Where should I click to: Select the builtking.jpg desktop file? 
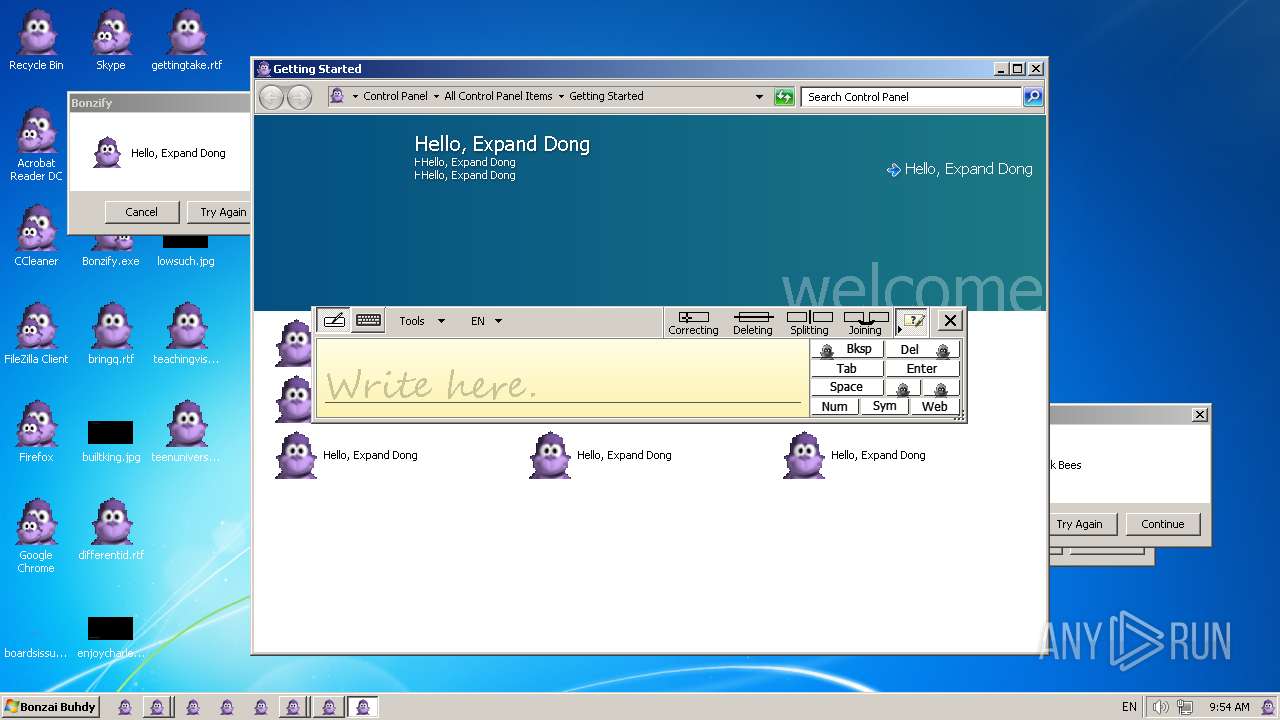[x=111, y=440]
